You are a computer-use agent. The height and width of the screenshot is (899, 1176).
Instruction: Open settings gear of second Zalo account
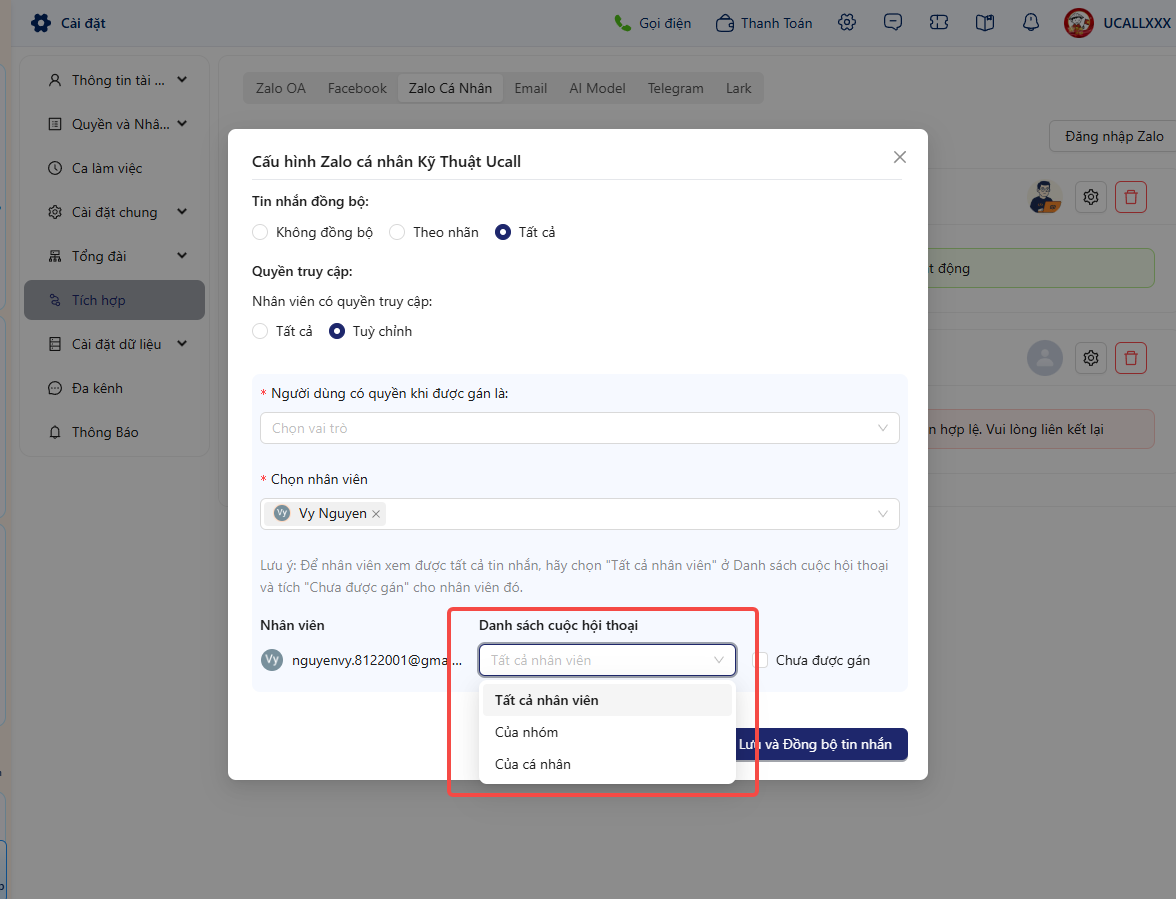coord(1090,358)
